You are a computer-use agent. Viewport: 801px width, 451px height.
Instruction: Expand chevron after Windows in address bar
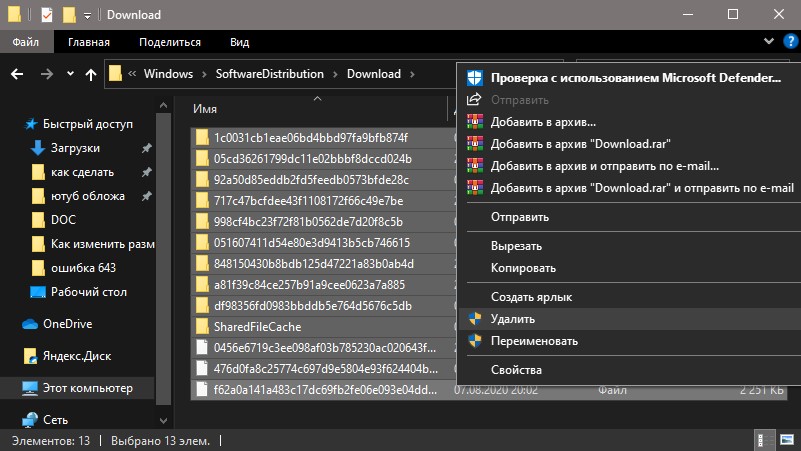tap(204, 75)
